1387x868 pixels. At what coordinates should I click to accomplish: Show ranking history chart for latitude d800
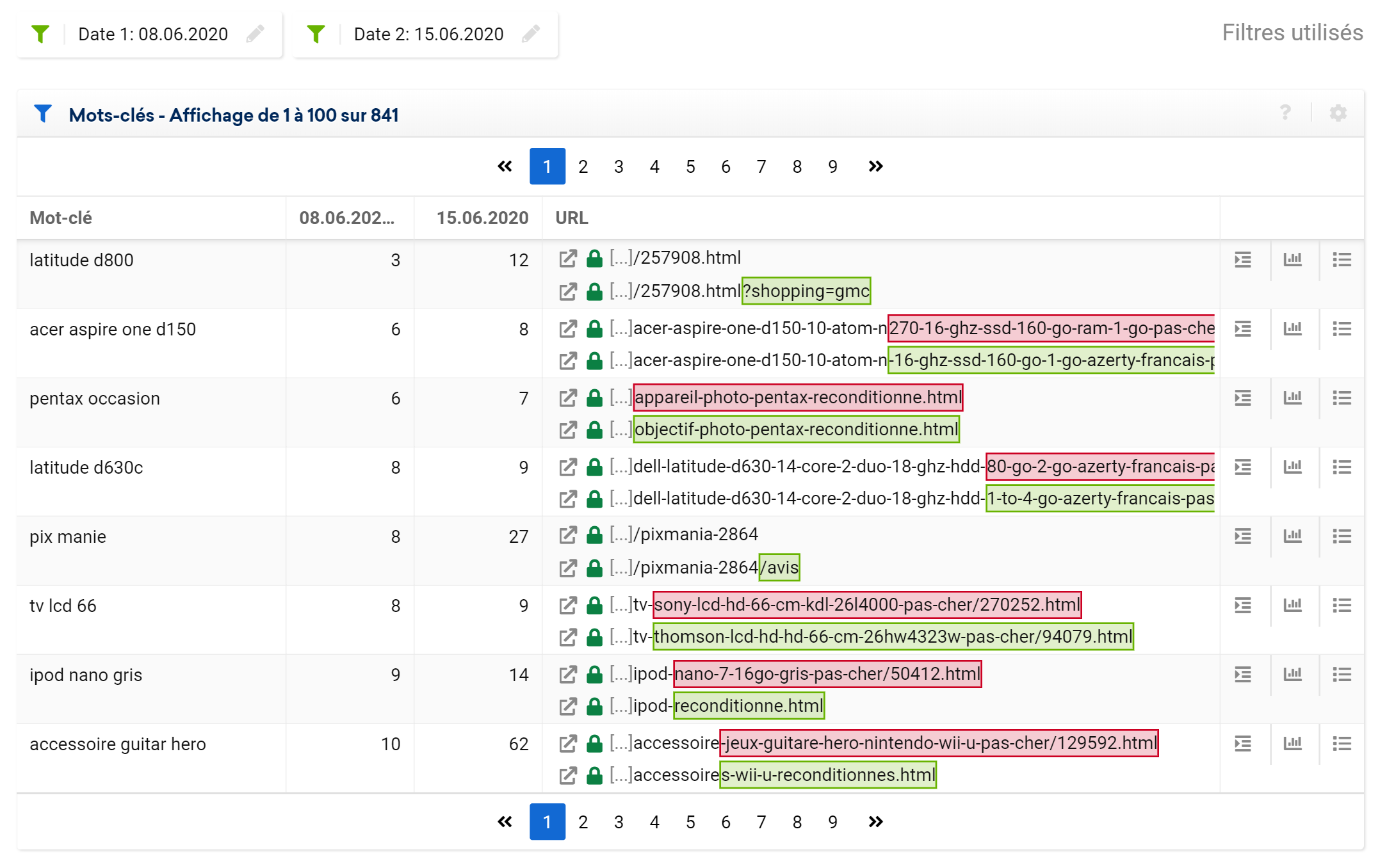pyautogui.click(x=1292, y=259)
